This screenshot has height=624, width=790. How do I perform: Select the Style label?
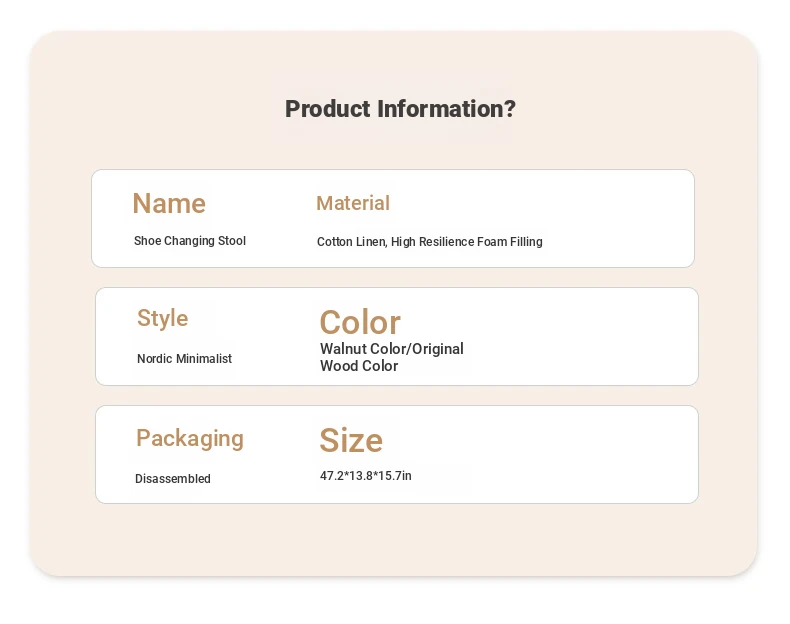162,318
